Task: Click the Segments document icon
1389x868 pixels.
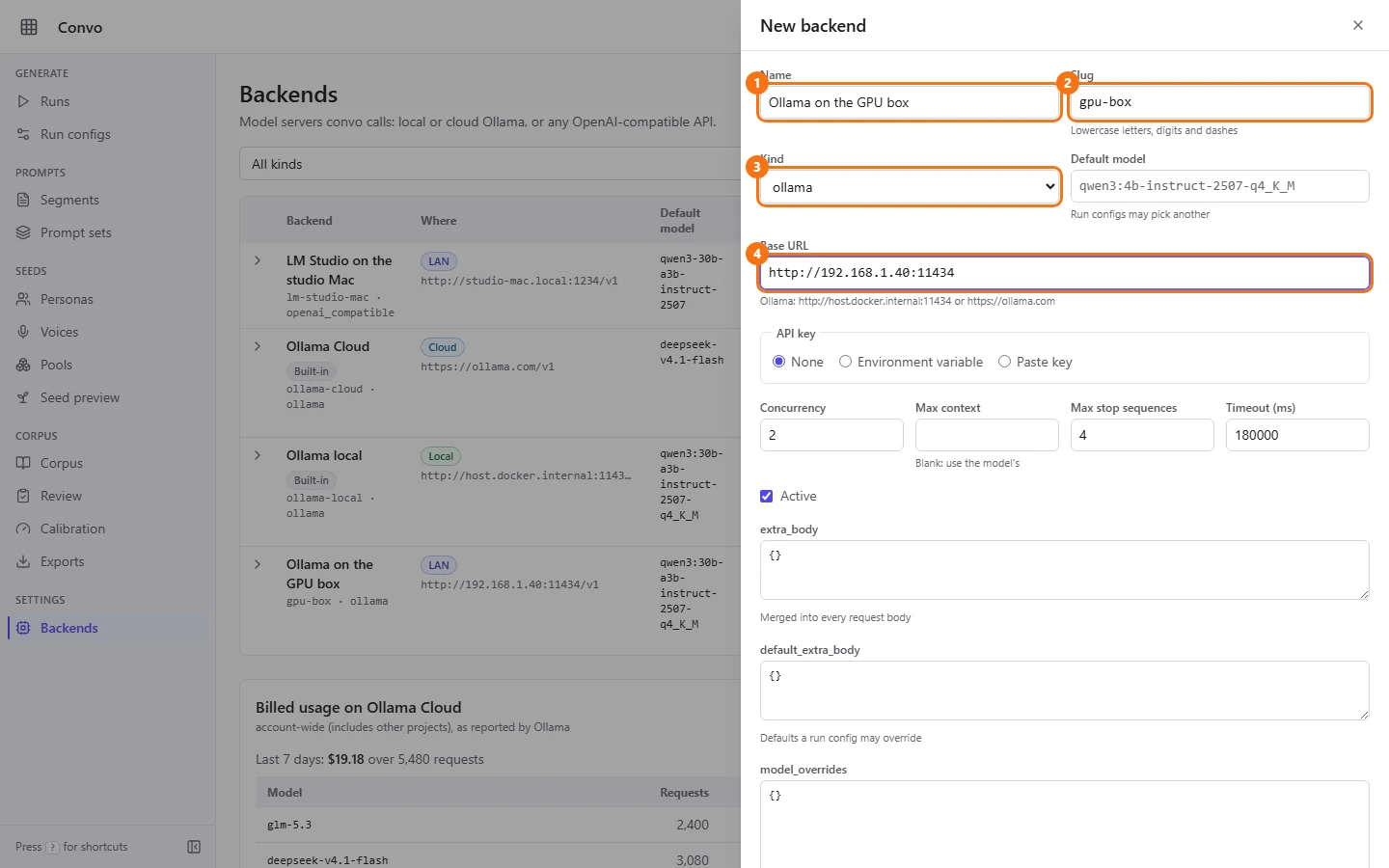Action: point(23,200)
